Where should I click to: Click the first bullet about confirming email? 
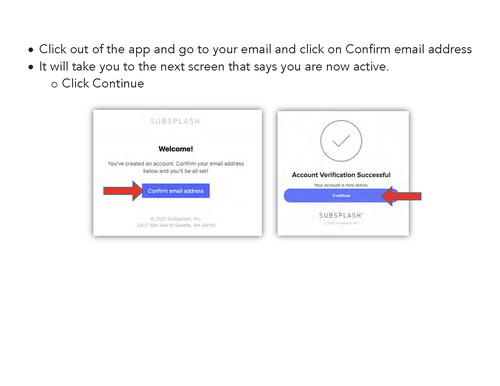(x=255, y=49)
